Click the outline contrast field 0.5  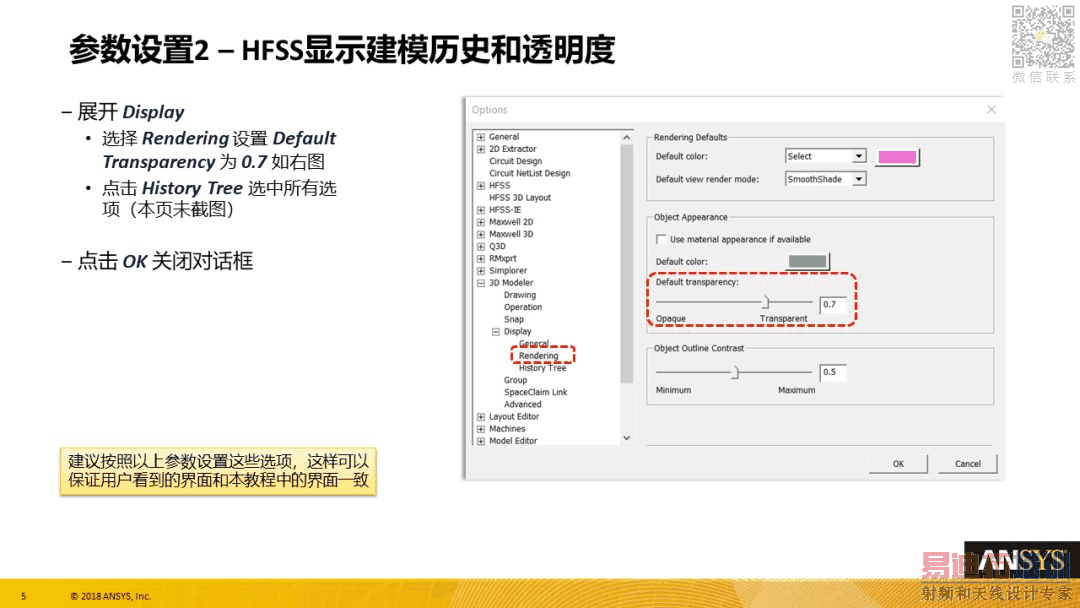[x=832, y=373]
